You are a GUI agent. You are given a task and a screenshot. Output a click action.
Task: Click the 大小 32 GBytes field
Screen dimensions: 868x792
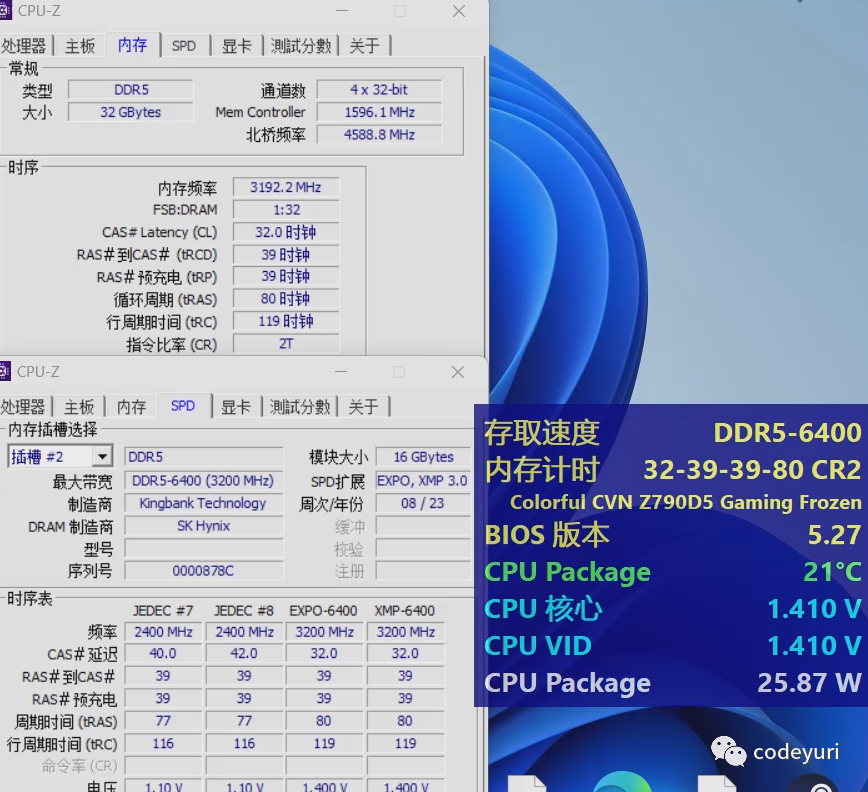131,112
